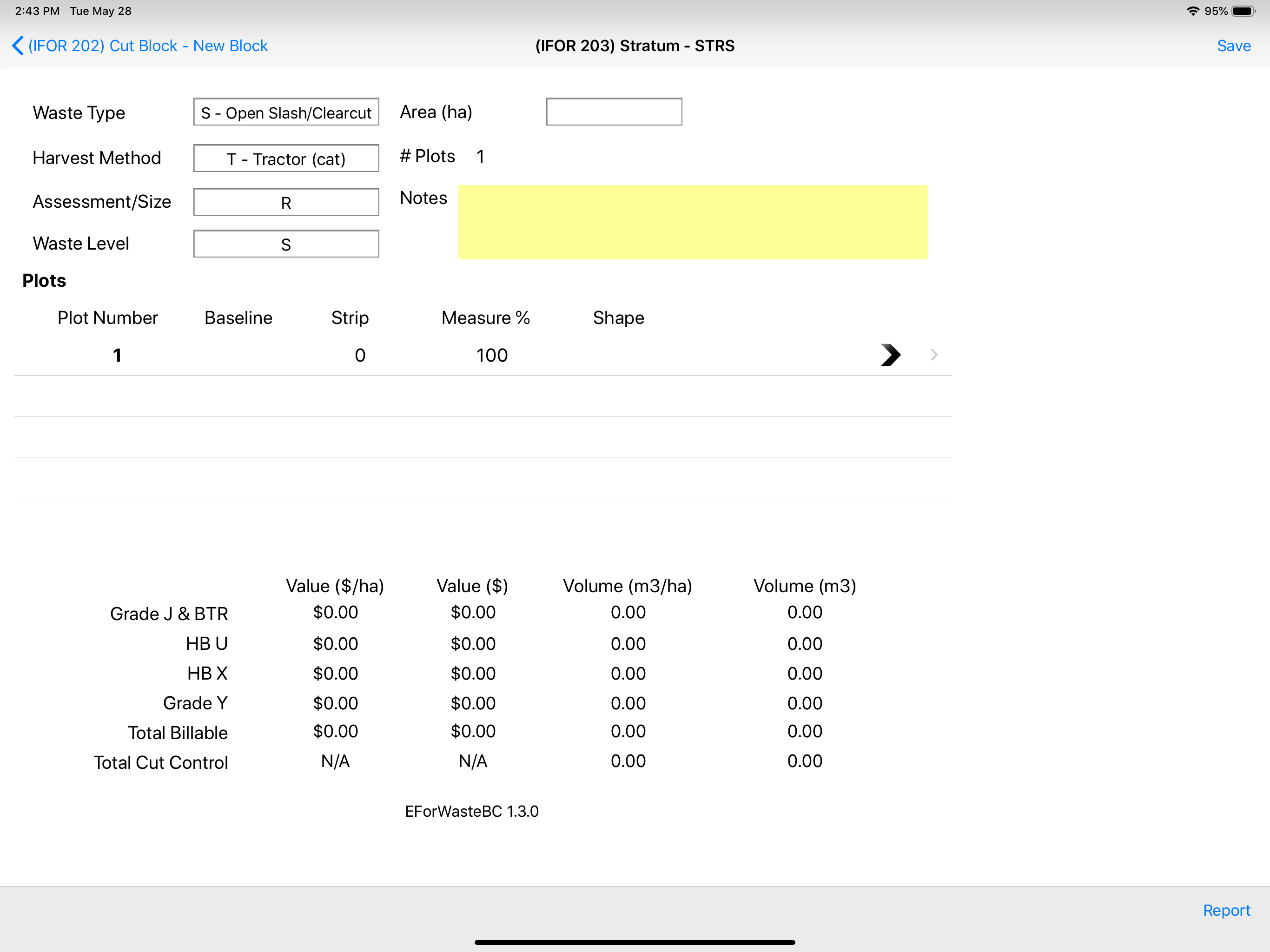Tap the Value ($/ha) summary header
This screenshot has width=1270, height=952.
(335, 586)
